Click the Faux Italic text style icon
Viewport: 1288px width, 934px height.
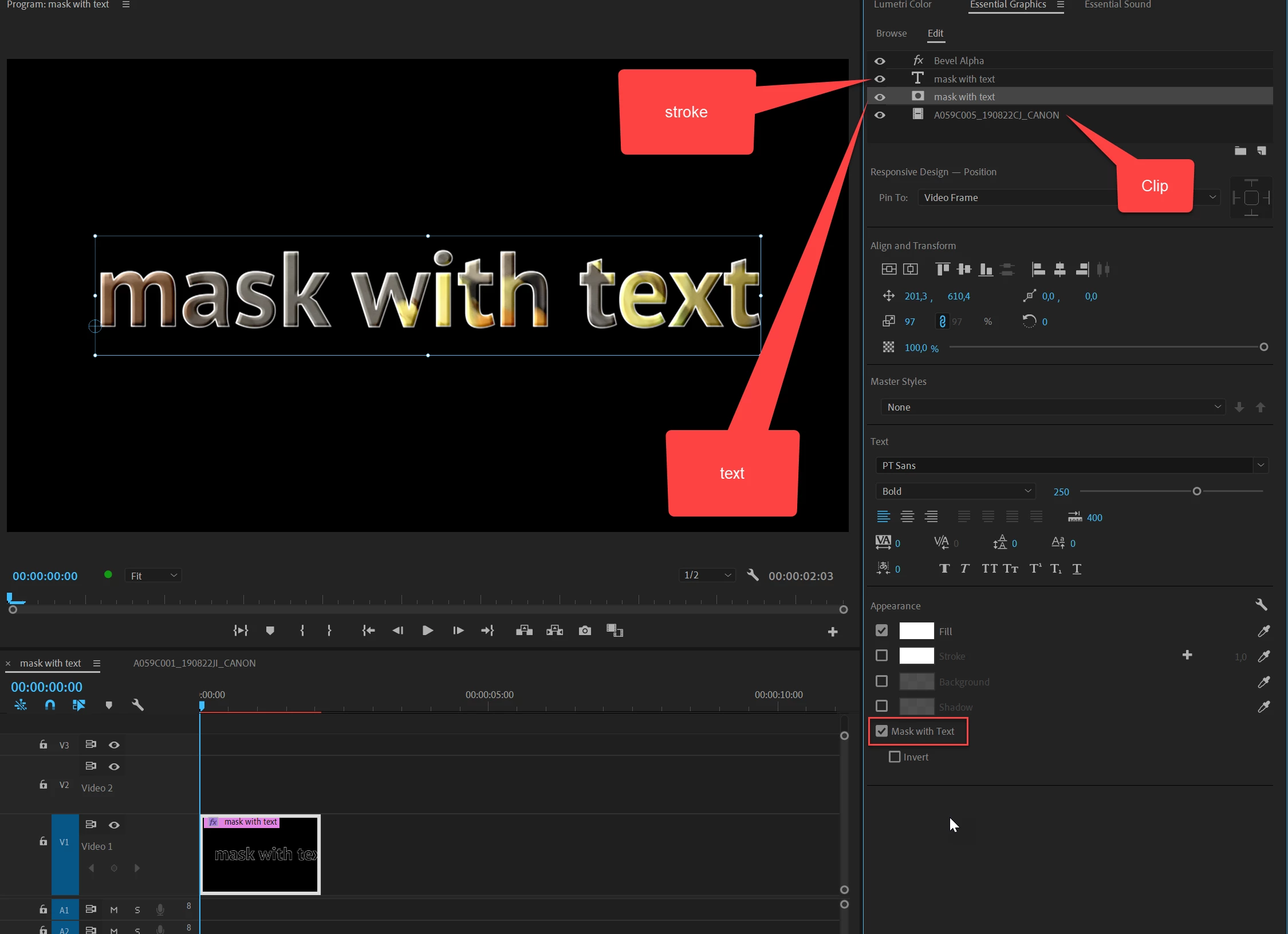click(x=965, y=569)
